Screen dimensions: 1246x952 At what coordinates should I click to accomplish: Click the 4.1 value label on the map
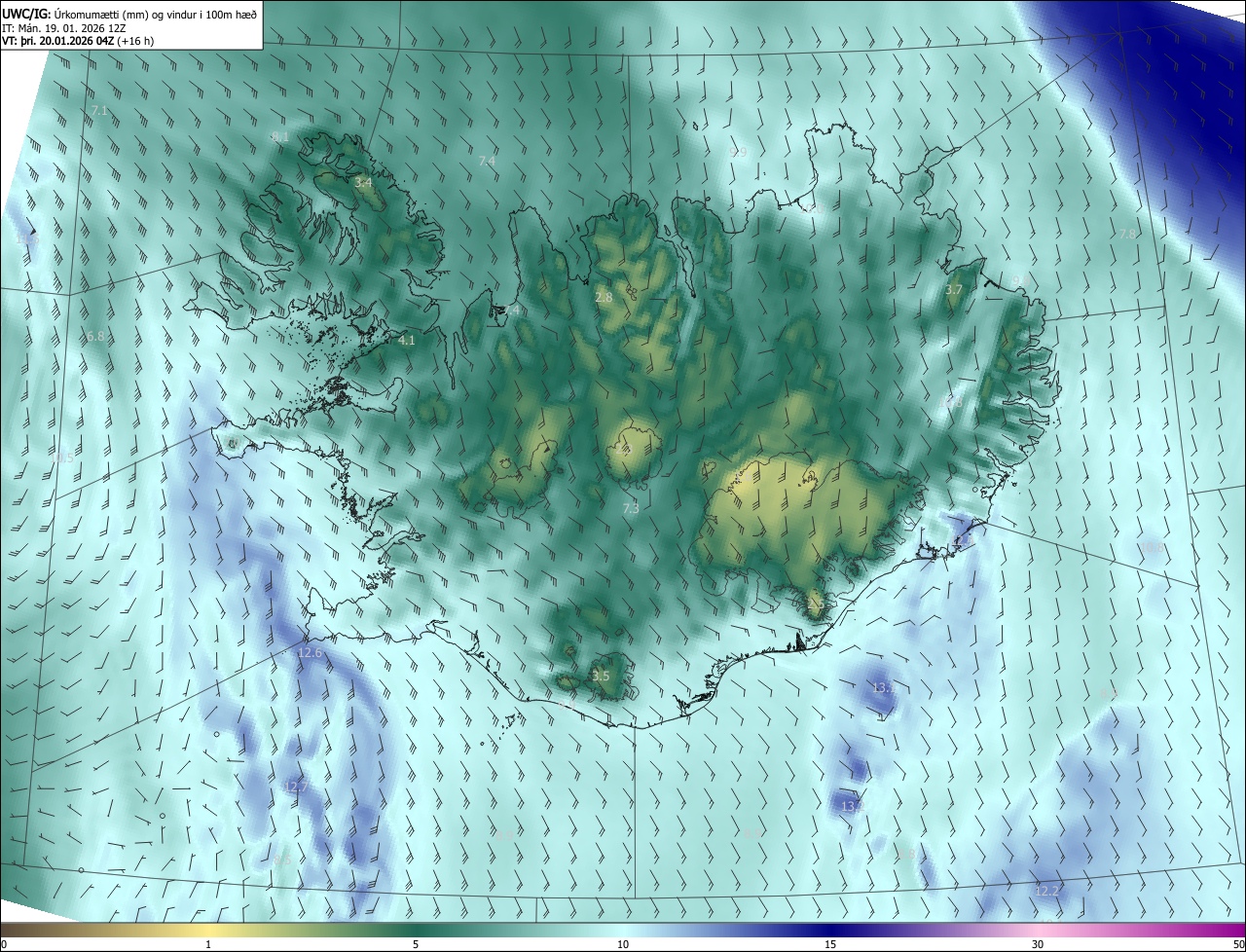click(x=407, y=340)
